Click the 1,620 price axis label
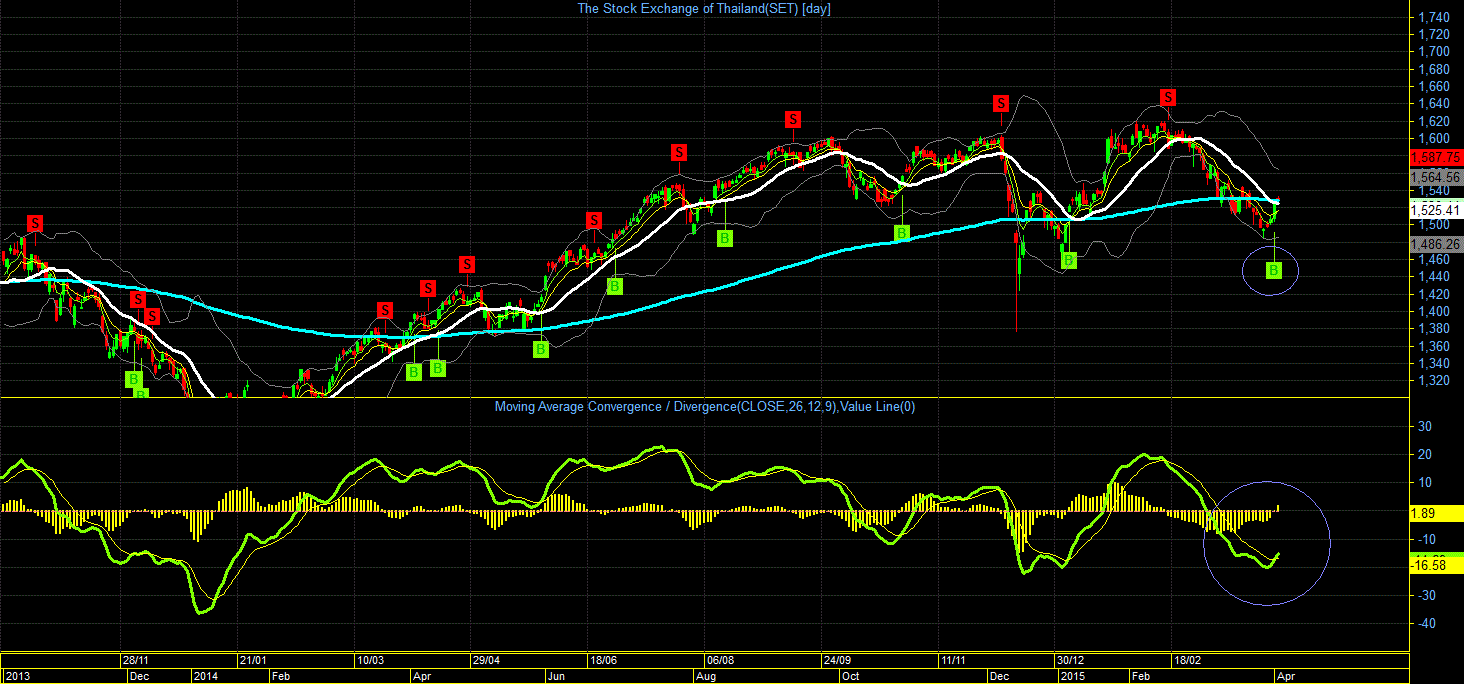The image size is (1464, 684). coord(1434,121)
